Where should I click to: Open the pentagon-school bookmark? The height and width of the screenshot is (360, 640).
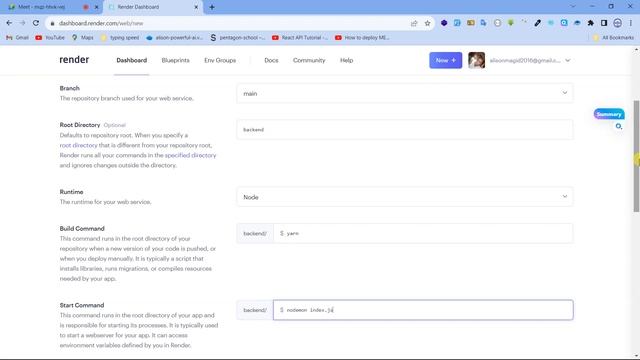point(238,38)
